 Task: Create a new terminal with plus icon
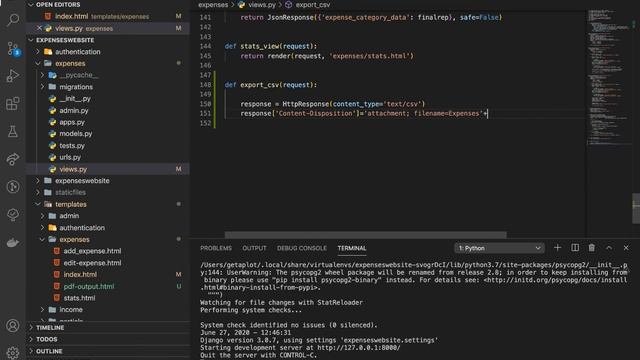tap(557, 248)
